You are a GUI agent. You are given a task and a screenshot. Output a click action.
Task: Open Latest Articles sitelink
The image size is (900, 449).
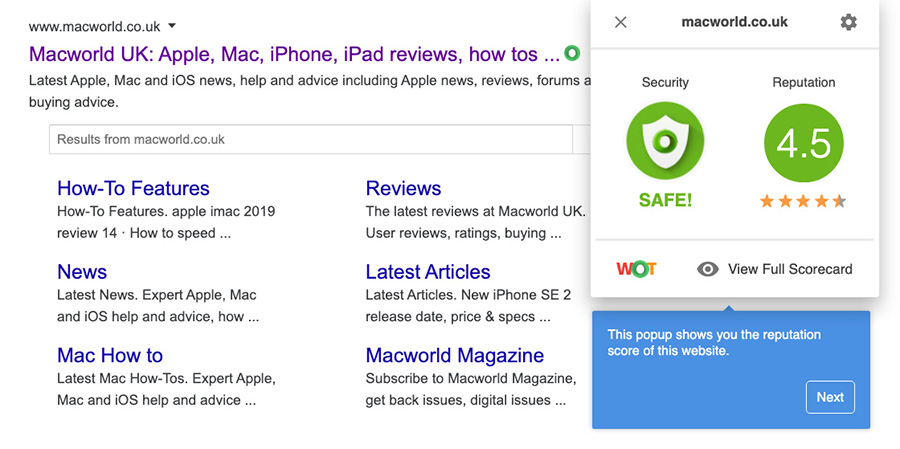coord(428,272)
